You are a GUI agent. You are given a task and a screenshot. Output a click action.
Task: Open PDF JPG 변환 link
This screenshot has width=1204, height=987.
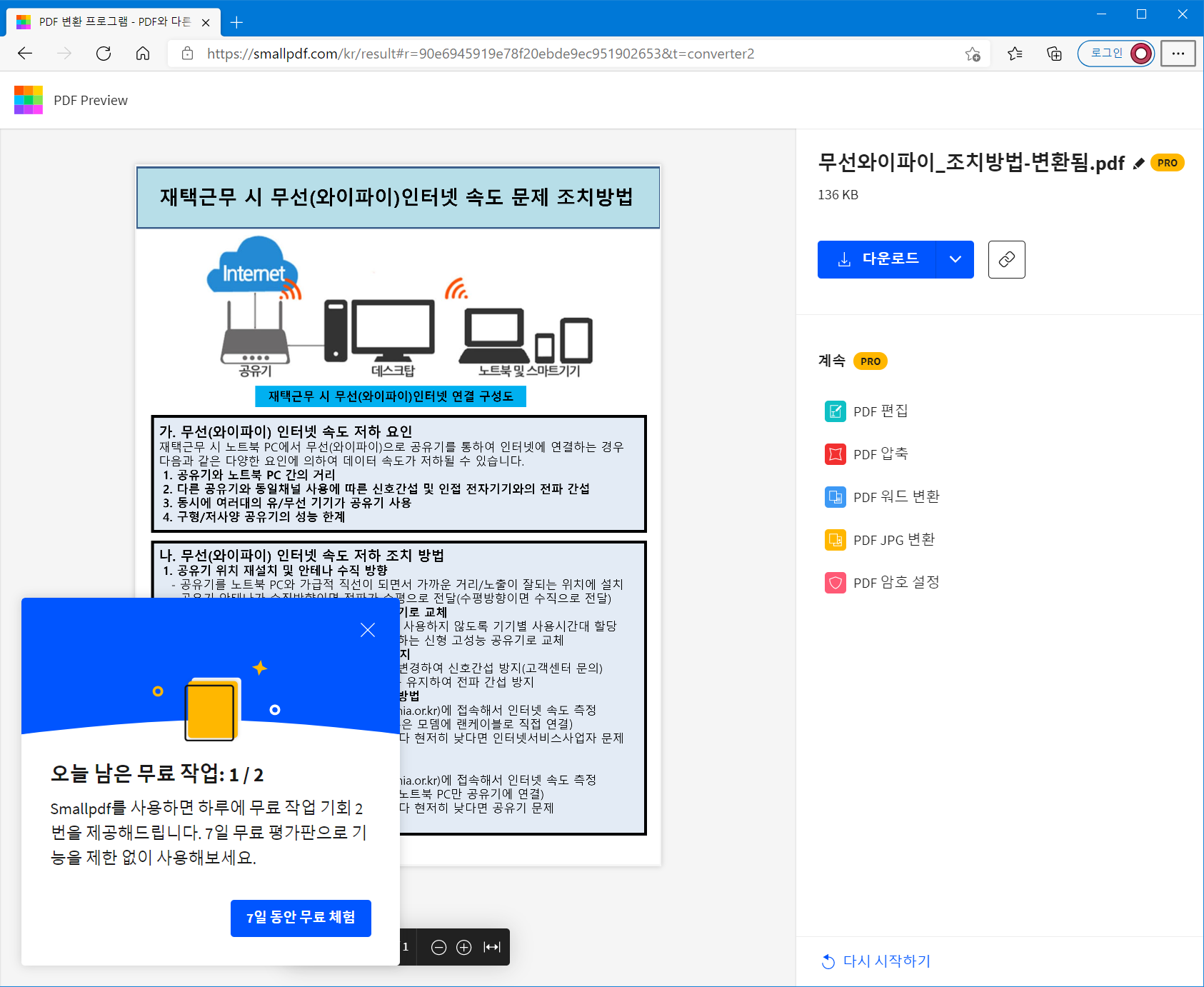tap(894, 540)
